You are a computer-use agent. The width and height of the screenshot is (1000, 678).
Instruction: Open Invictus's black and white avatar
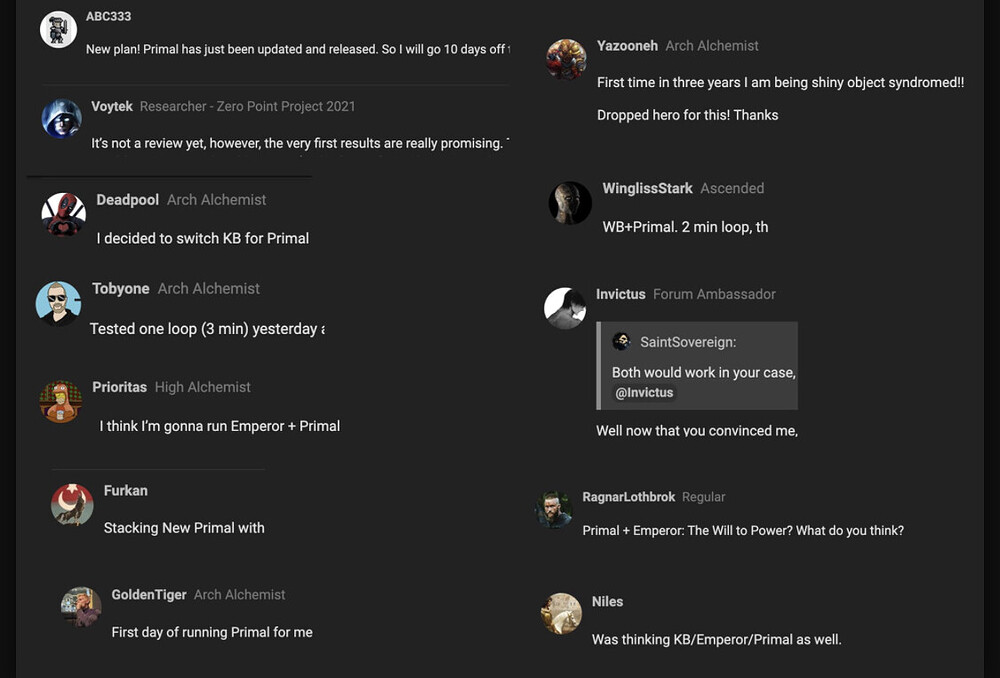click(565, 308)
